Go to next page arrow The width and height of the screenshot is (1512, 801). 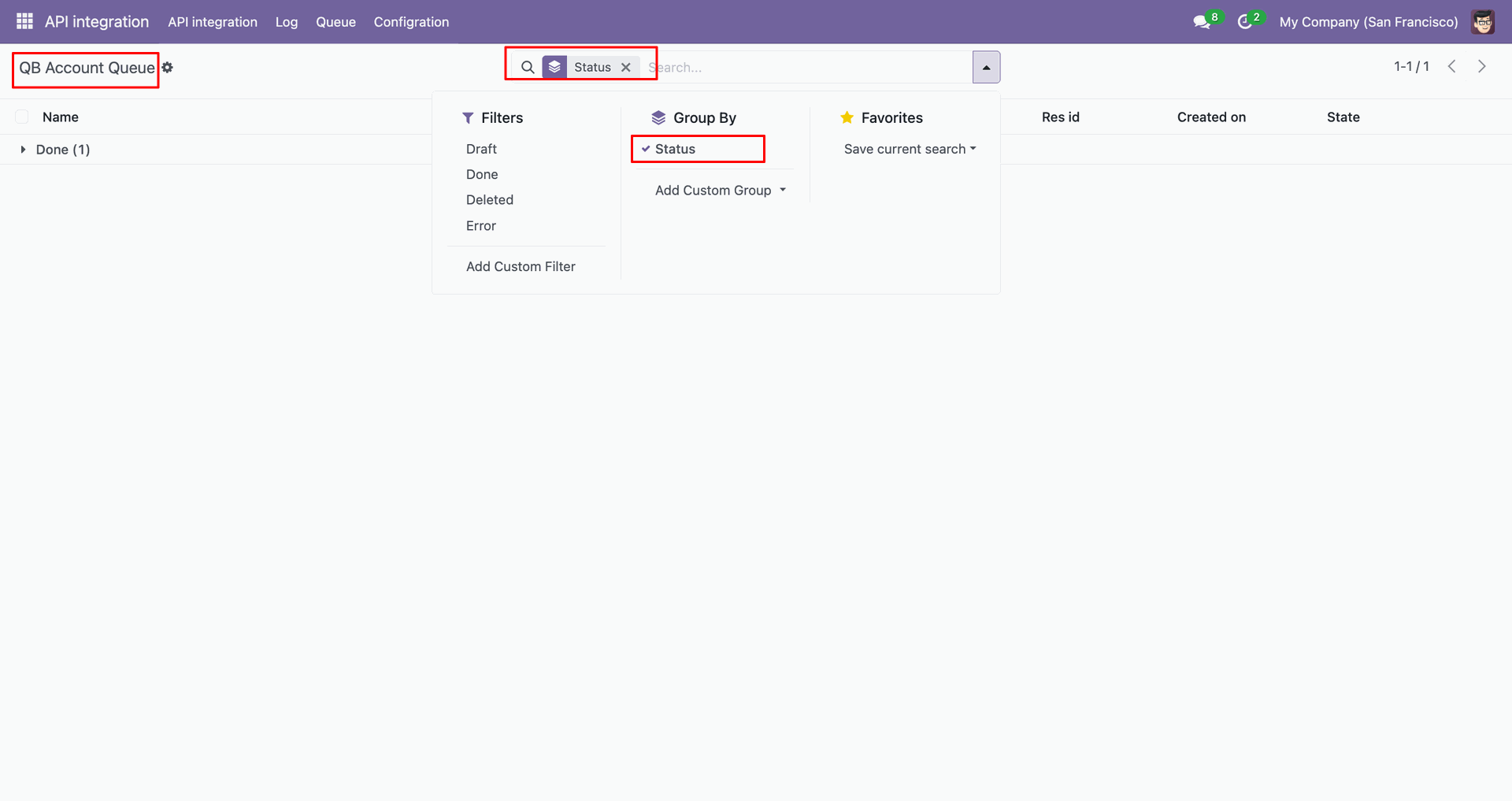[1482, 66]
